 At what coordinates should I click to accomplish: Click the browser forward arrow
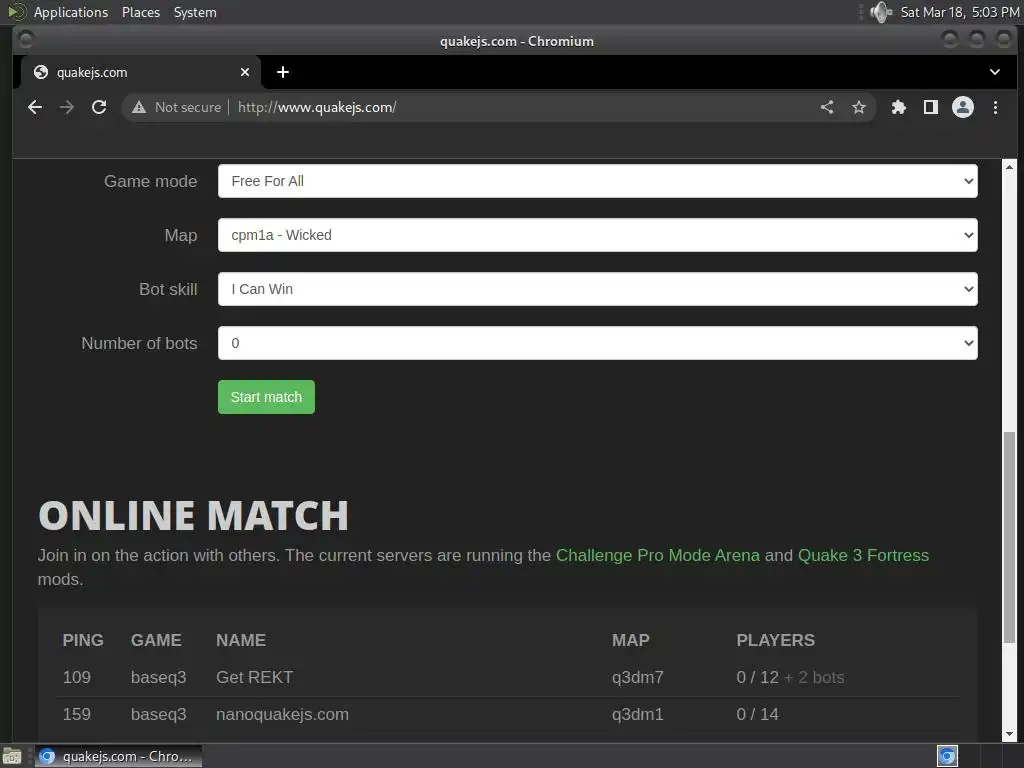[x=67, y=107]
